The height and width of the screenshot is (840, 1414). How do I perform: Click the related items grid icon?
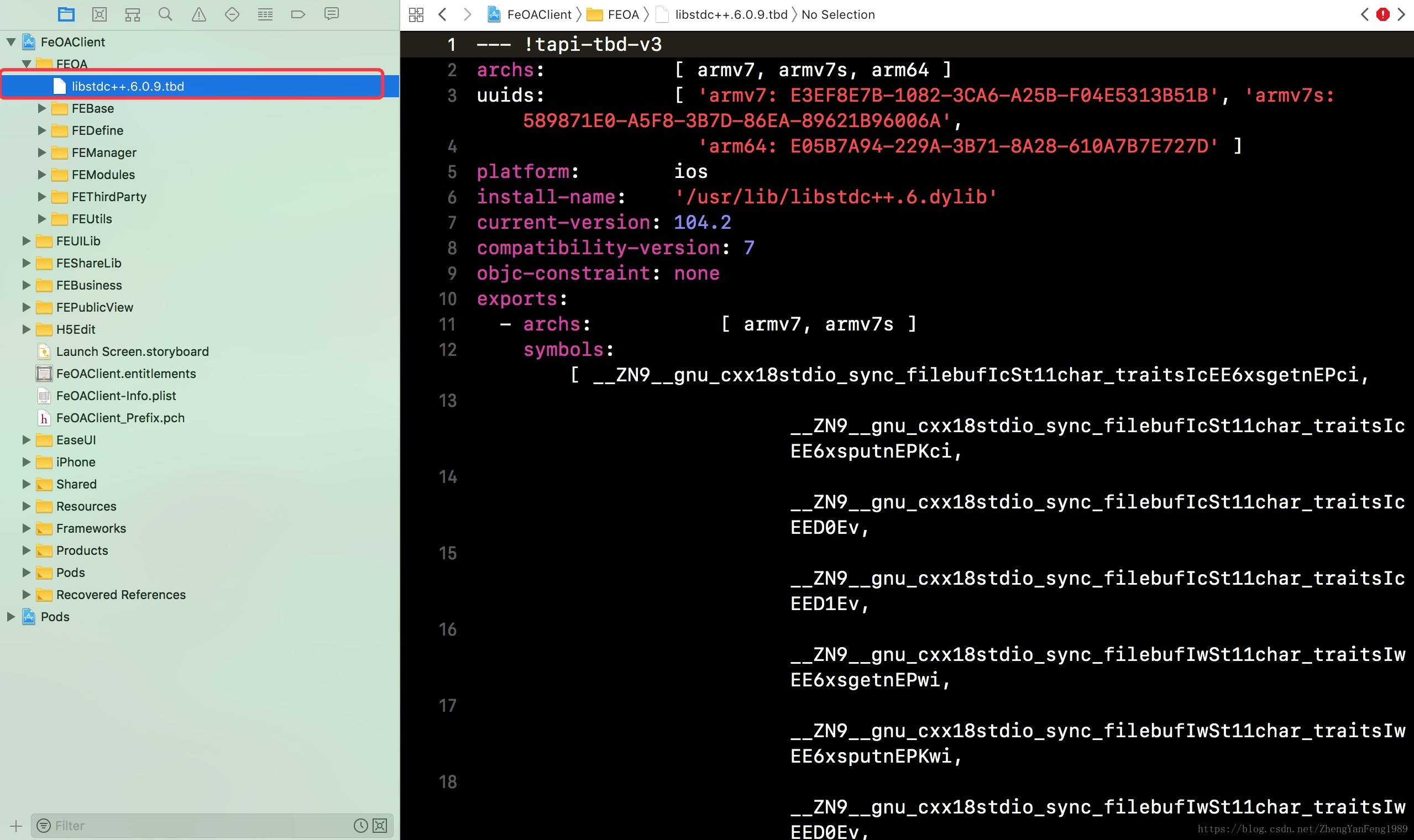(416, 14)
